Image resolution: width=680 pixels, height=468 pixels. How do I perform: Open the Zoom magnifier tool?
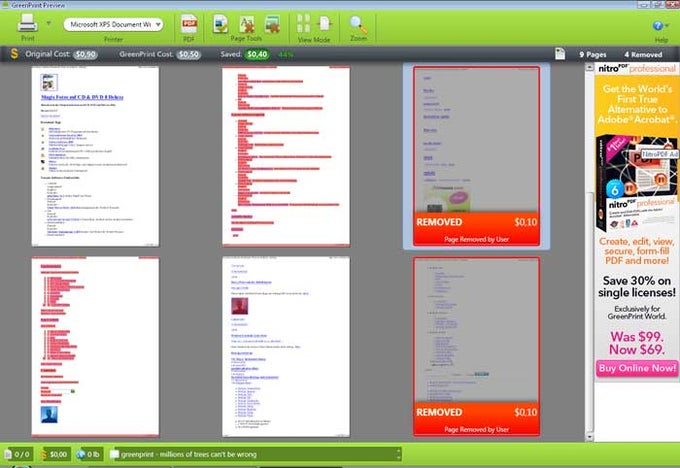coord(358,25)
